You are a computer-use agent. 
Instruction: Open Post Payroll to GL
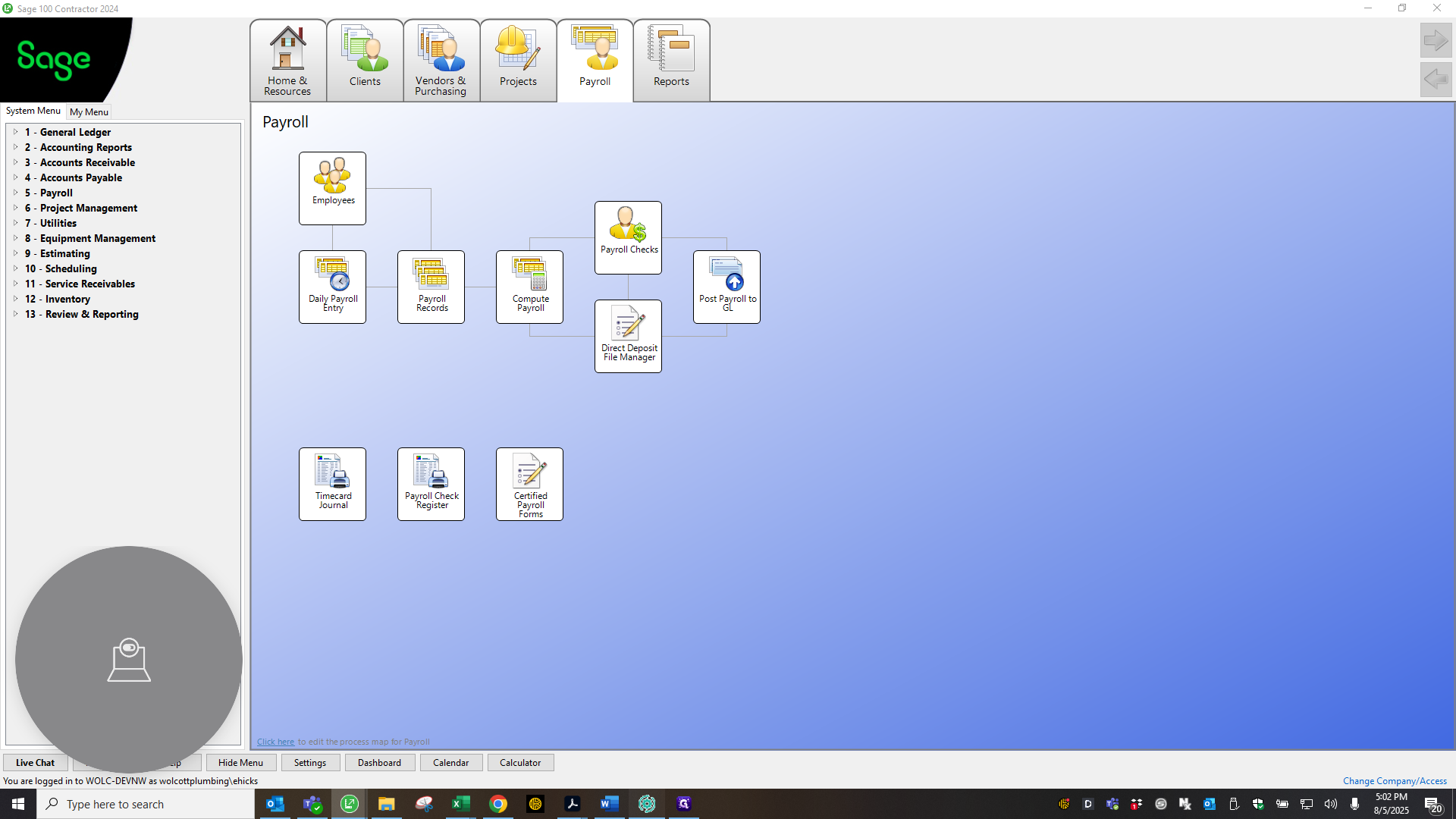pos(726,287)
